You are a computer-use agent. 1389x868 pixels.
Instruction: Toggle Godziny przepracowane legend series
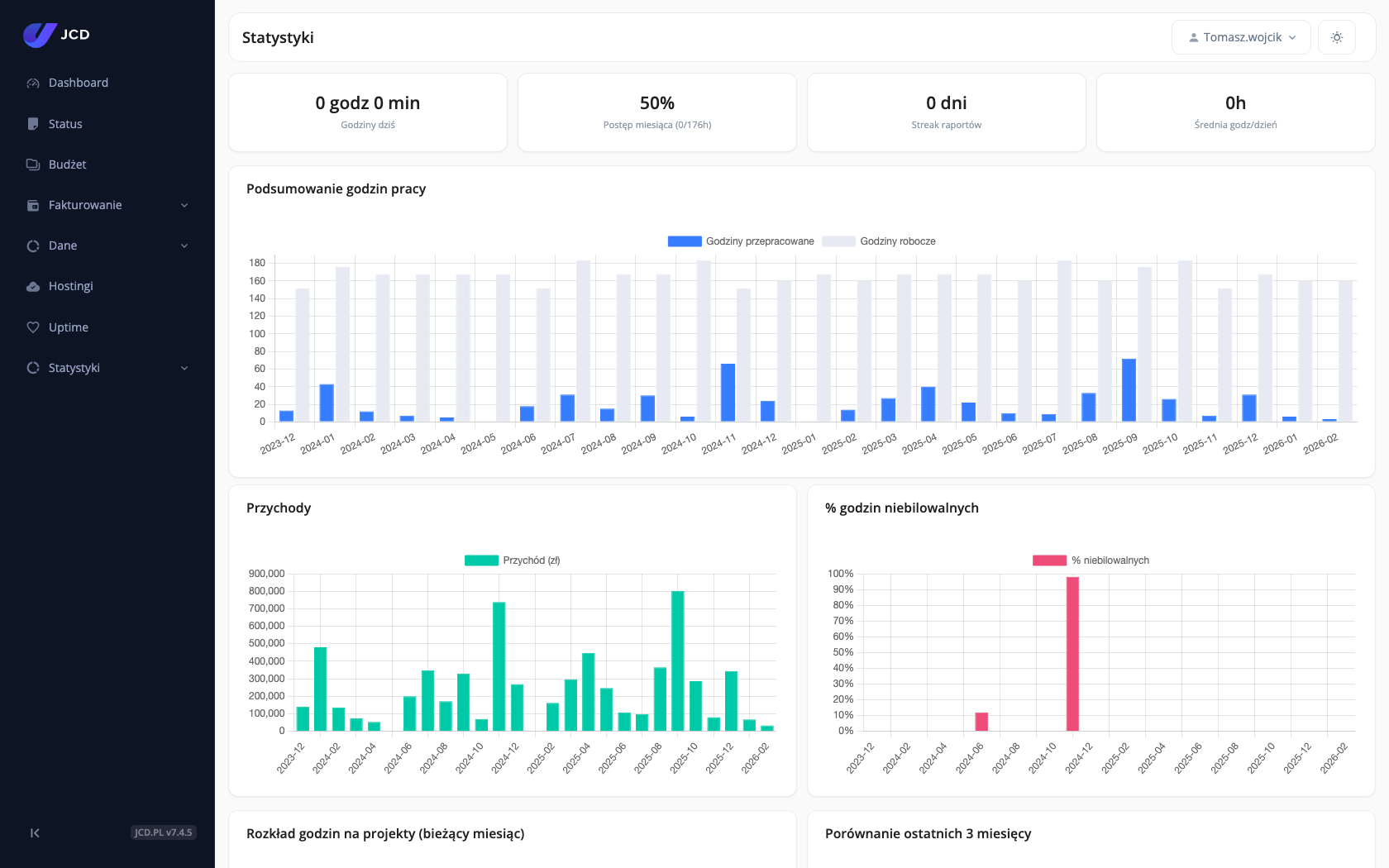[x=741, y=241]
